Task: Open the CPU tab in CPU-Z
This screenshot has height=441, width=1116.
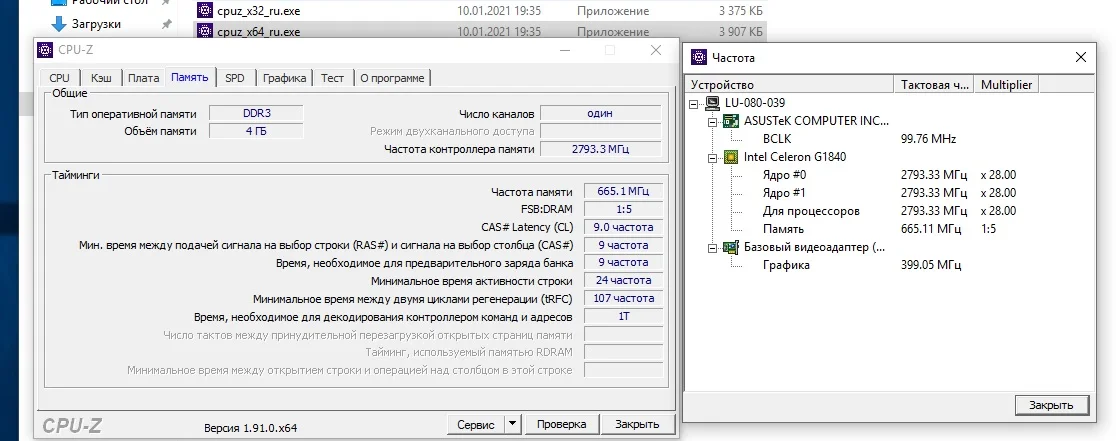Action: [60, 78]
